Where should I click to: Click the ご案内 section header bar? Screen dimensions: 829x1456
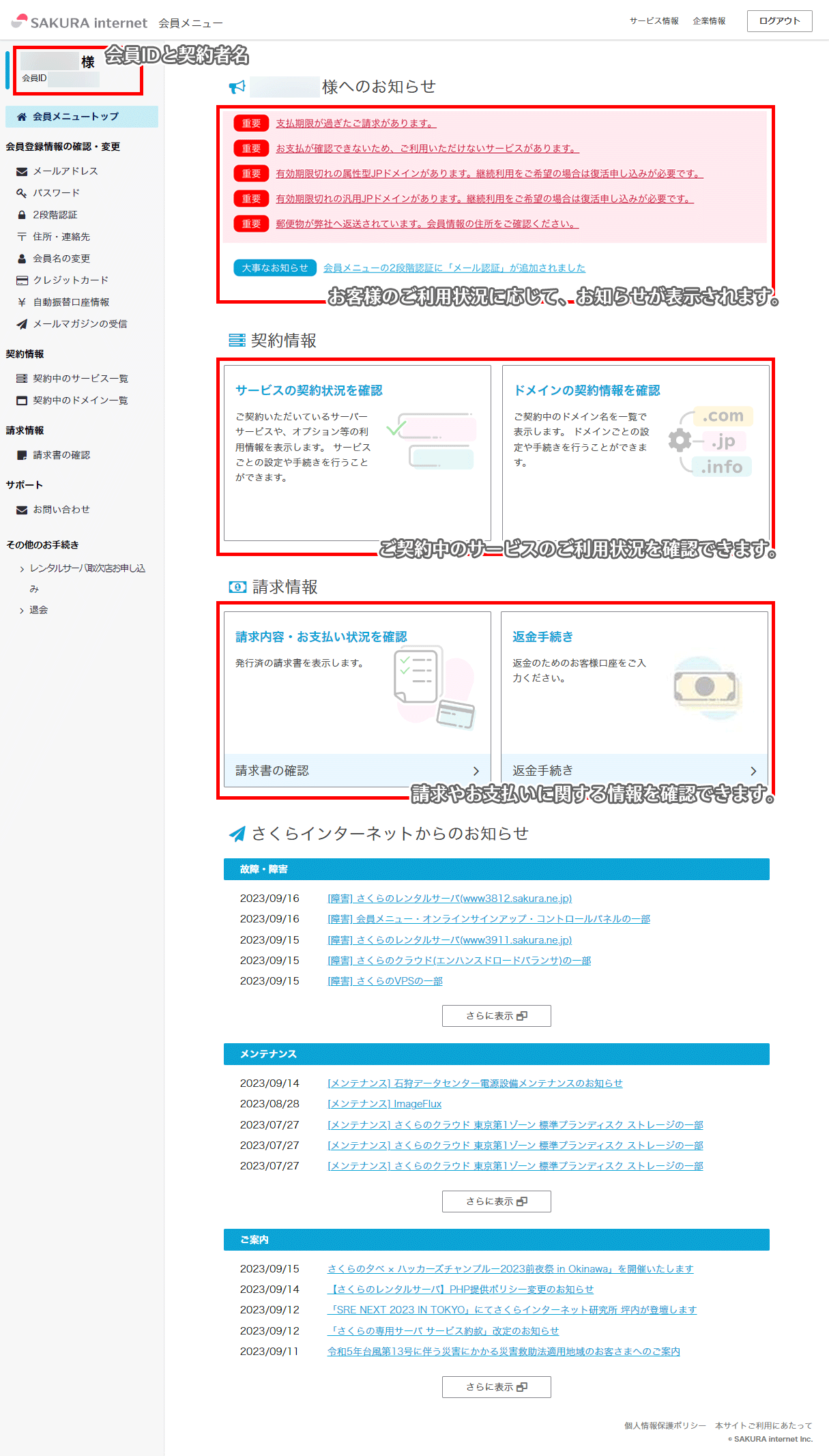497,1240
